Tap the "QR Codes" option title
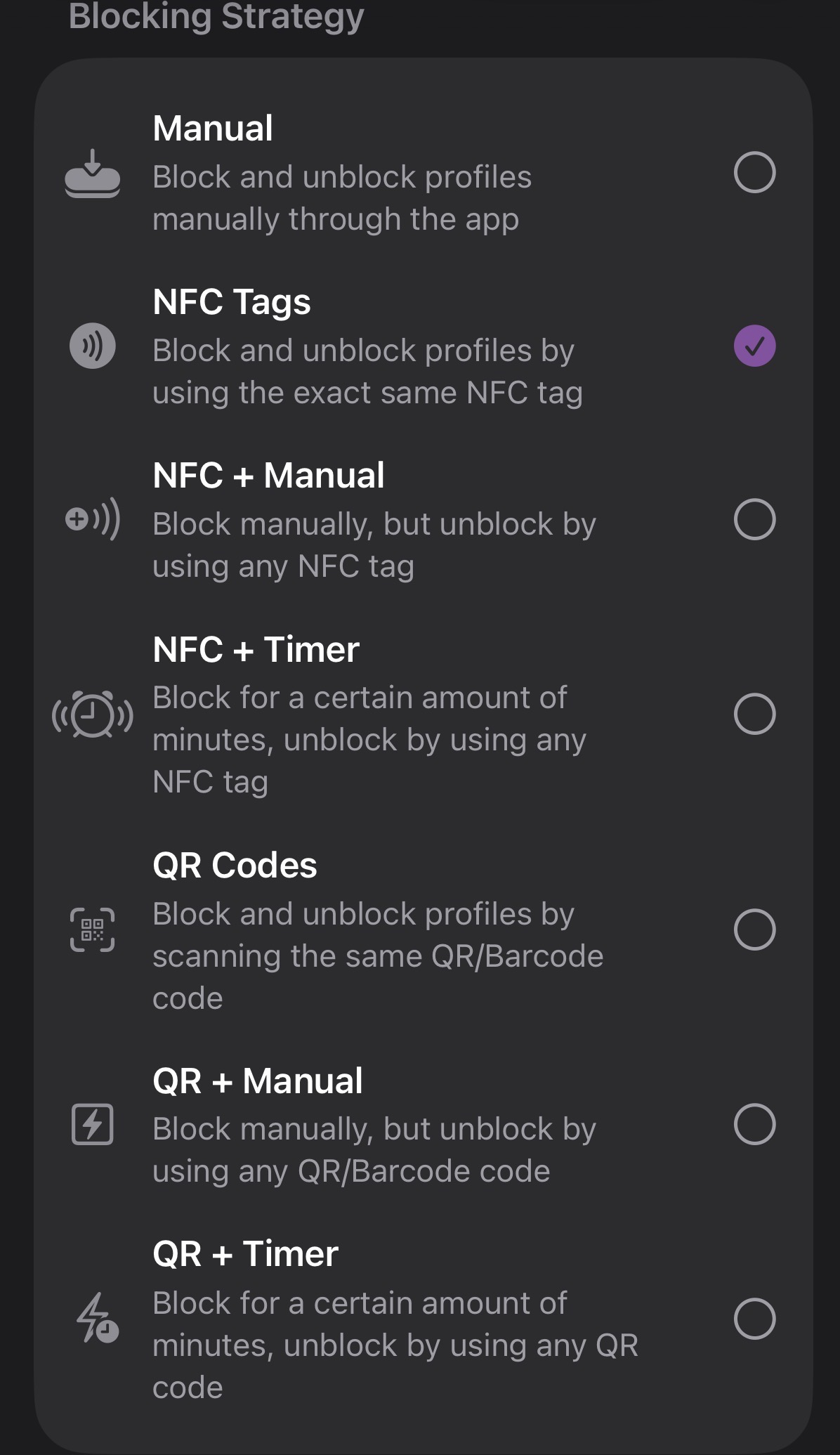Image resolution: width=840 pixels, height=1455 pixels. [x=235, y=865]
